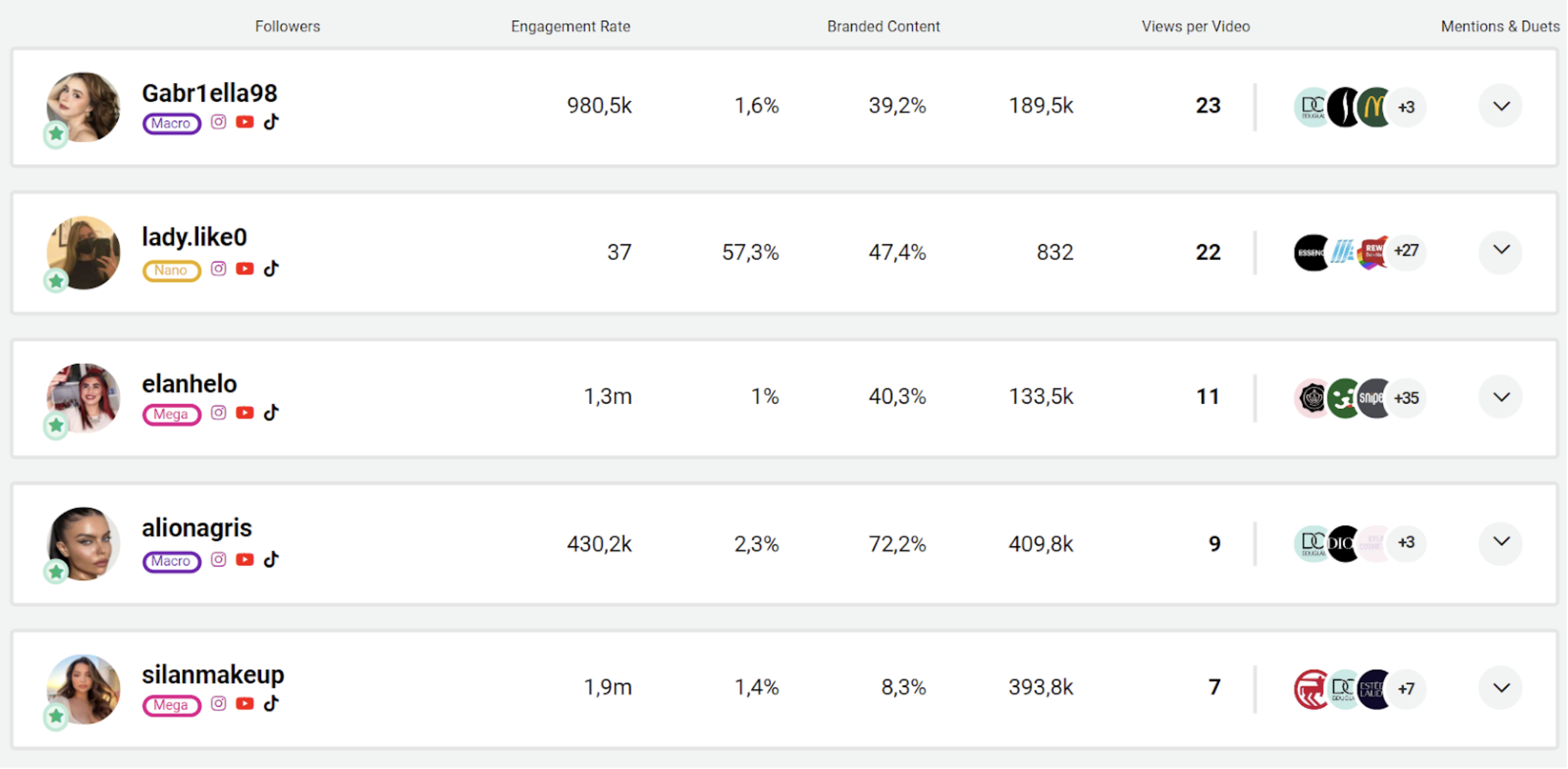Screen dimensions: 1568x769
Task: Sort by the Followers column header
Action: point(288,26)
